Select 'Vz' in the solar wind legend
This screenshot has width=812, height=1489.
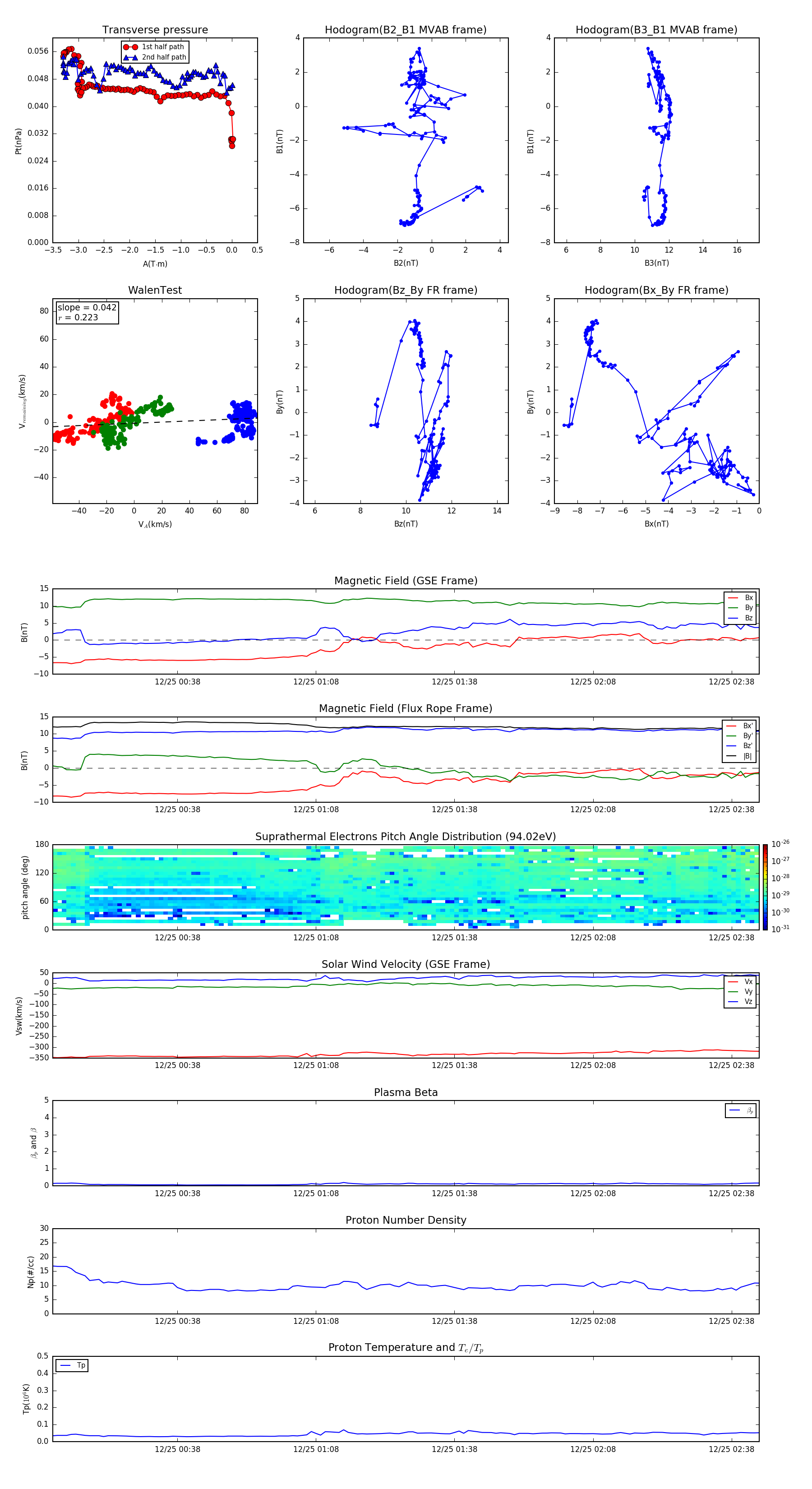(x=741, y=1002)
